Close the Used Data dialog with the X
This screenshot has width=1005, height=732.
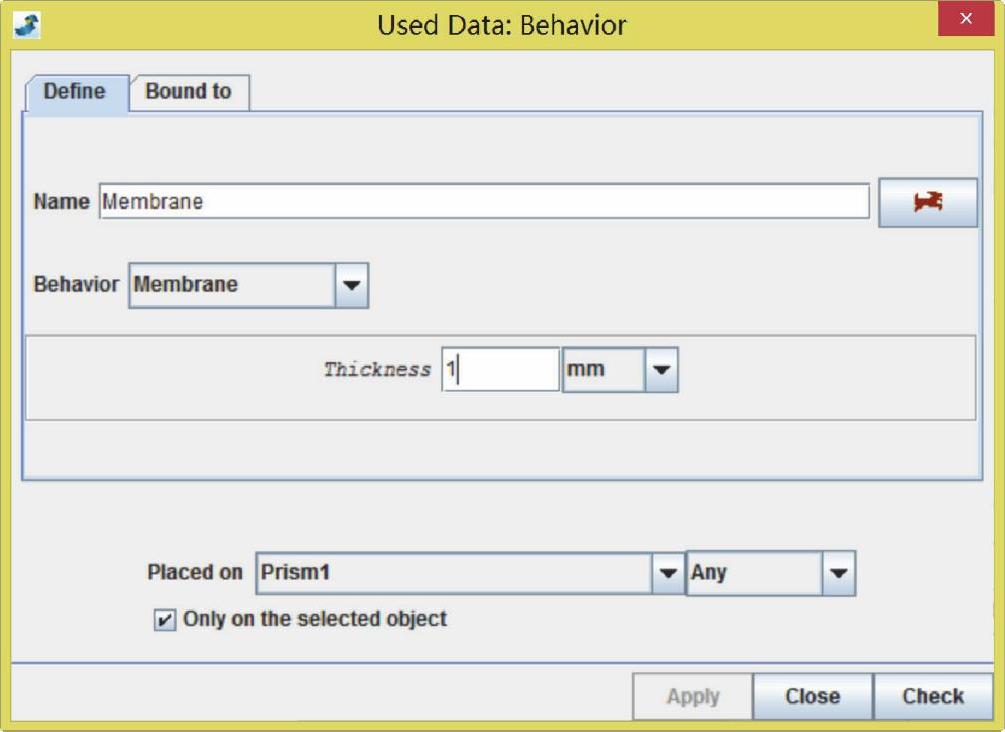point(965,20)
